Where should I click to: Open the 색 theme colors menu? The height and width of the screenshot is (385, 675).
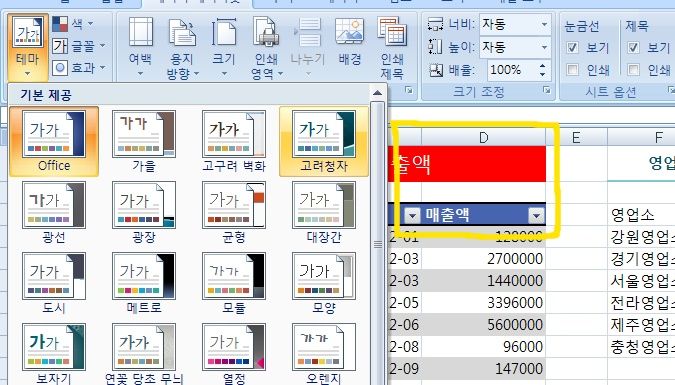tap(72, 24)
